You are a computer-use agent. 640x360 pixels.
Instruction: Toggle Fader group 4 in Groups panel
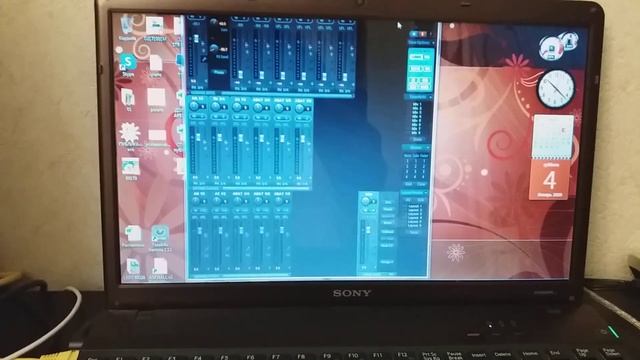pos(423,177)
